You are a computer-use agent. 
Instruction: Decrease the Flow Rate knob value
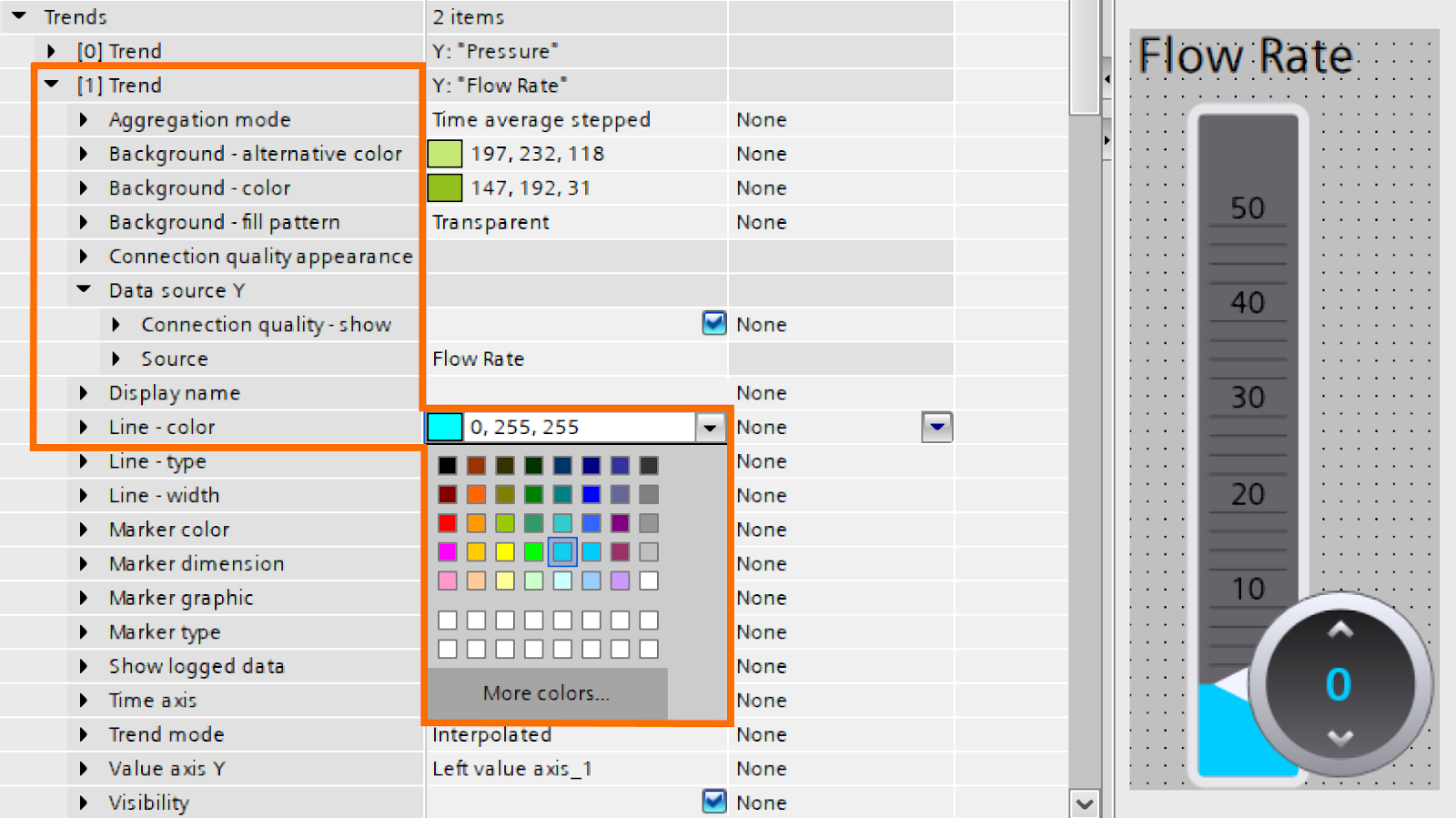click(x=1340, y=737)
